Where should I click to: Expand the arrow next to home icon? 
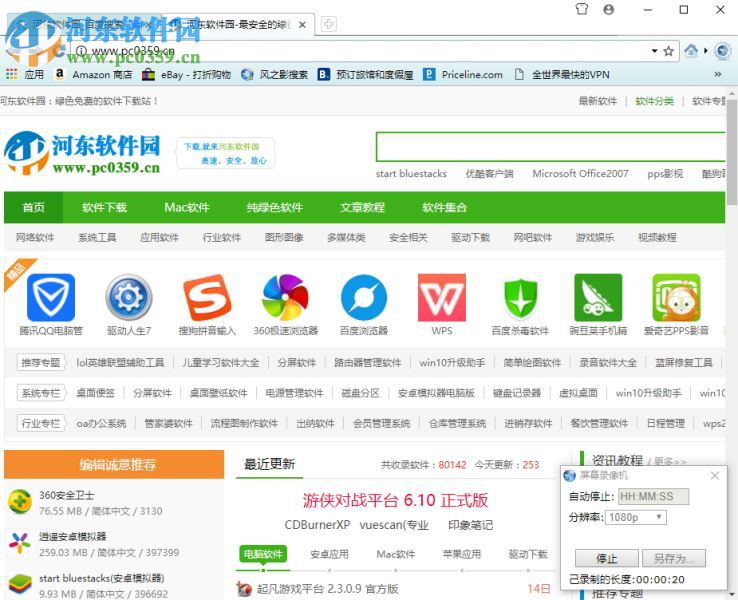pos(706,50)
